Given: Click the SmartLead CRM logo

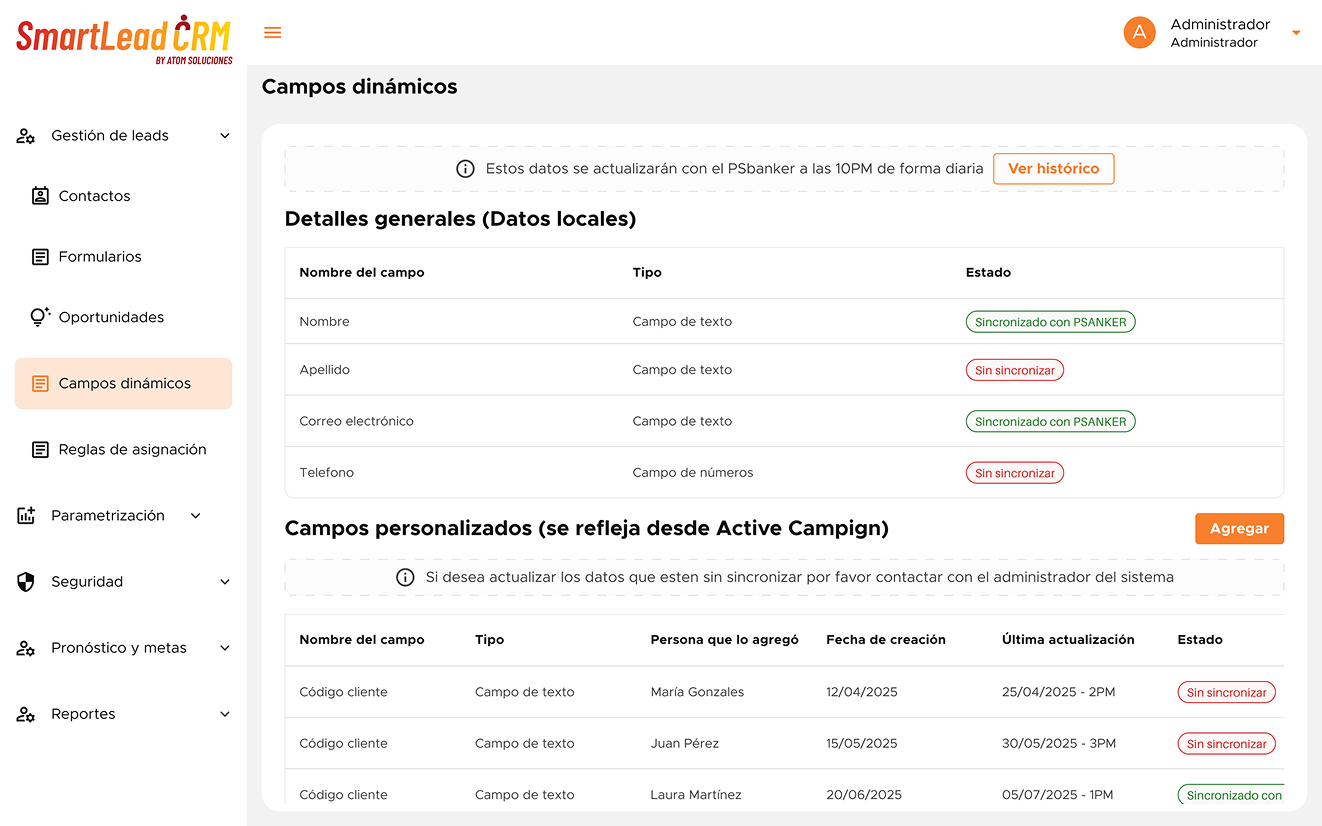Looking at the screenshot, I should [x=124, y=39].
